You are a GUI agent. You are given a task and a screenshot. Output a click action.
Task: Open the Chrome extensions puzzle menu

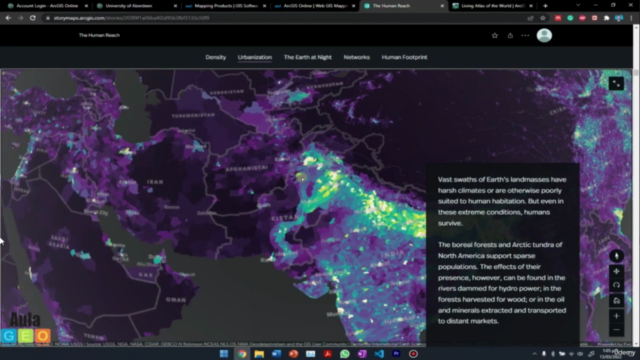(607, 18)
